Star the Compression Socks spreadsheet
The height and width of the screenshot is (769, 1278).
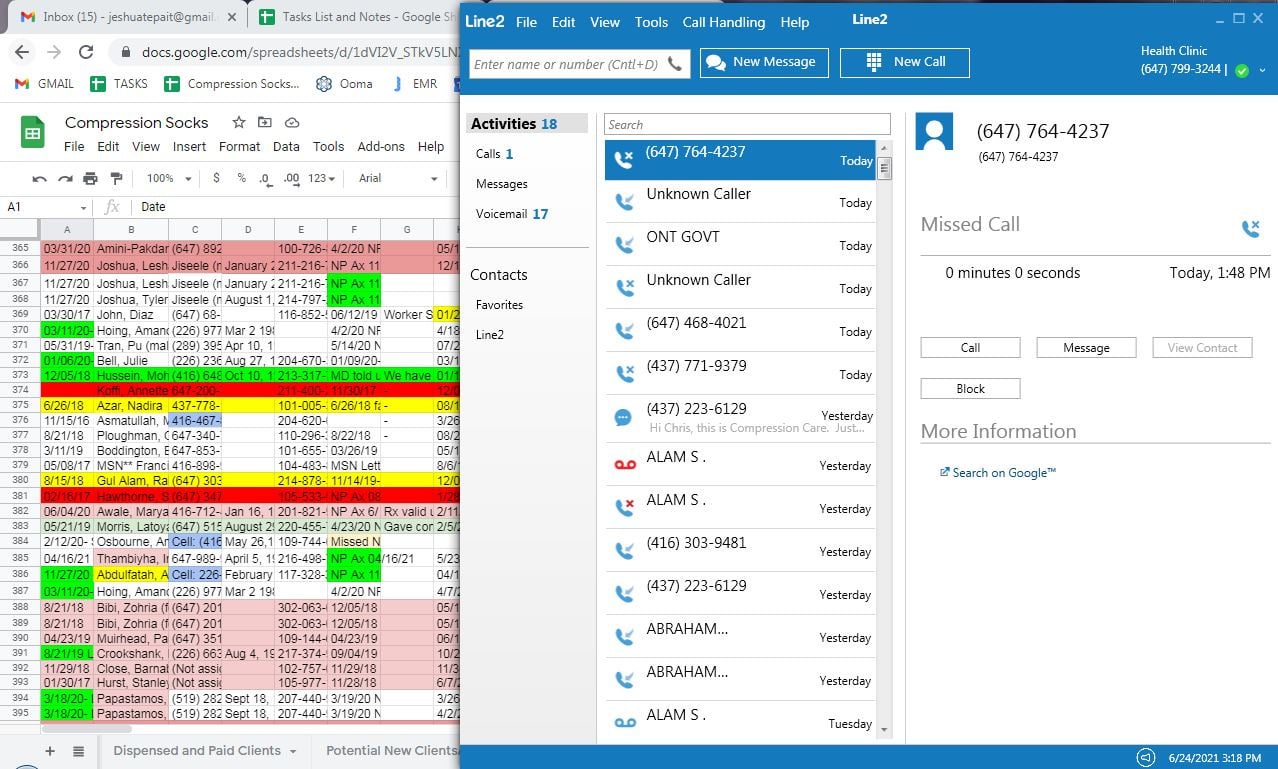[x=239, y=122]
